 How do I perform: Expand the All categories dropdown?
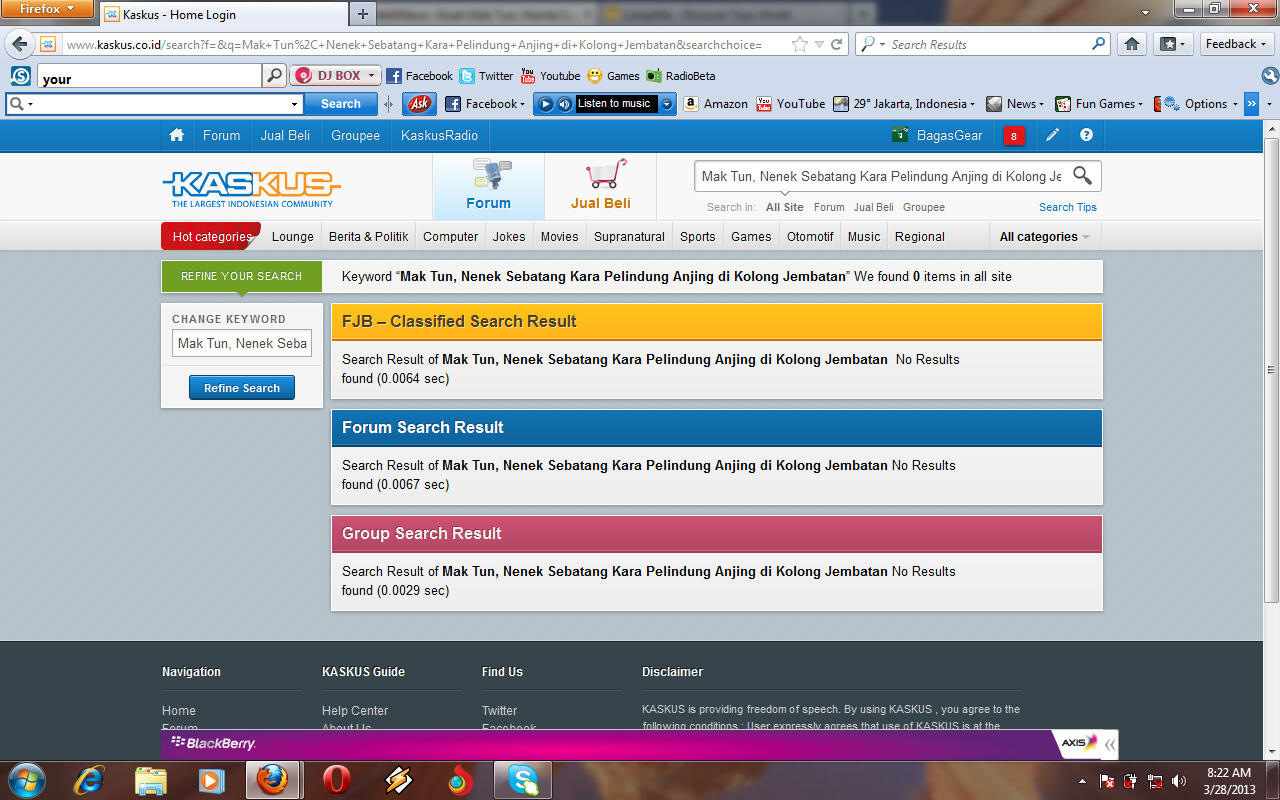(x=1044, y=237)
